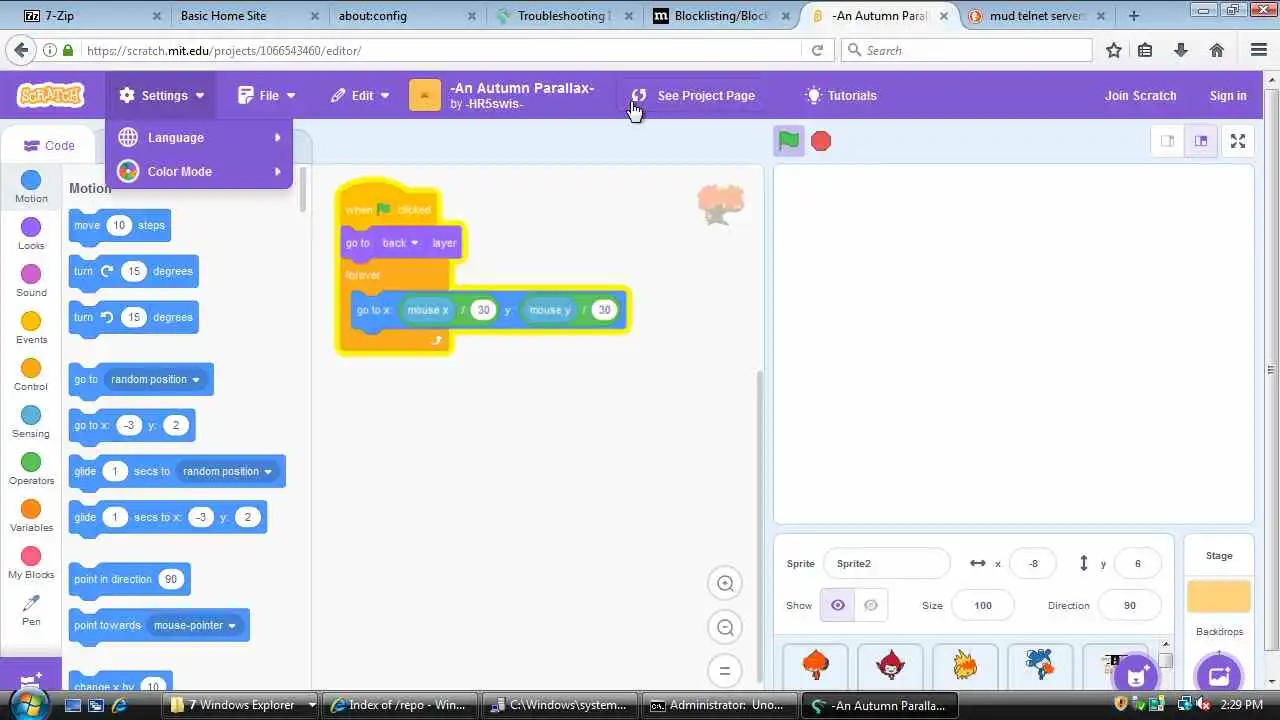Zoom in the code workspace

point(726,583)
